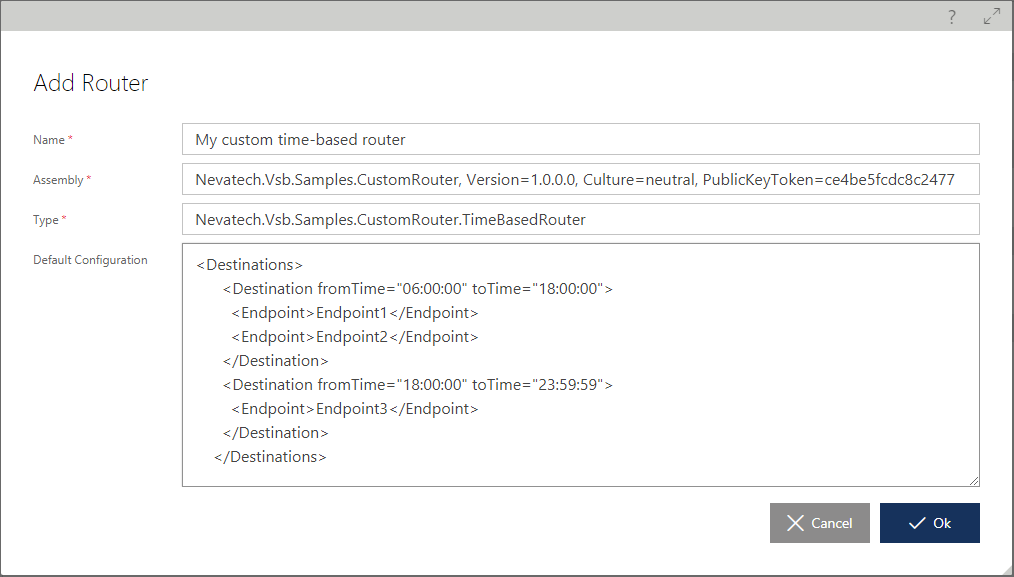The image size is (1014, 577).
Task: Open the help question mark icon
Action: click(951, 17)
